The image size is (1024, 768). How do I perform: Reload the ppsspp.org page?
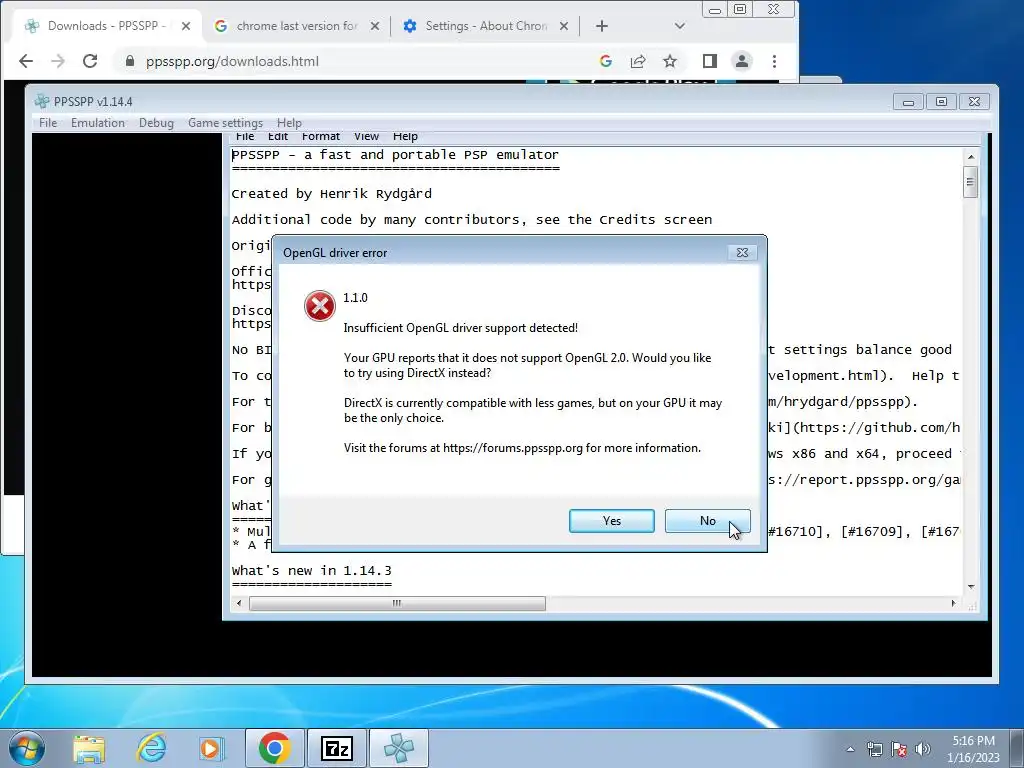click(x=90, y=61)
